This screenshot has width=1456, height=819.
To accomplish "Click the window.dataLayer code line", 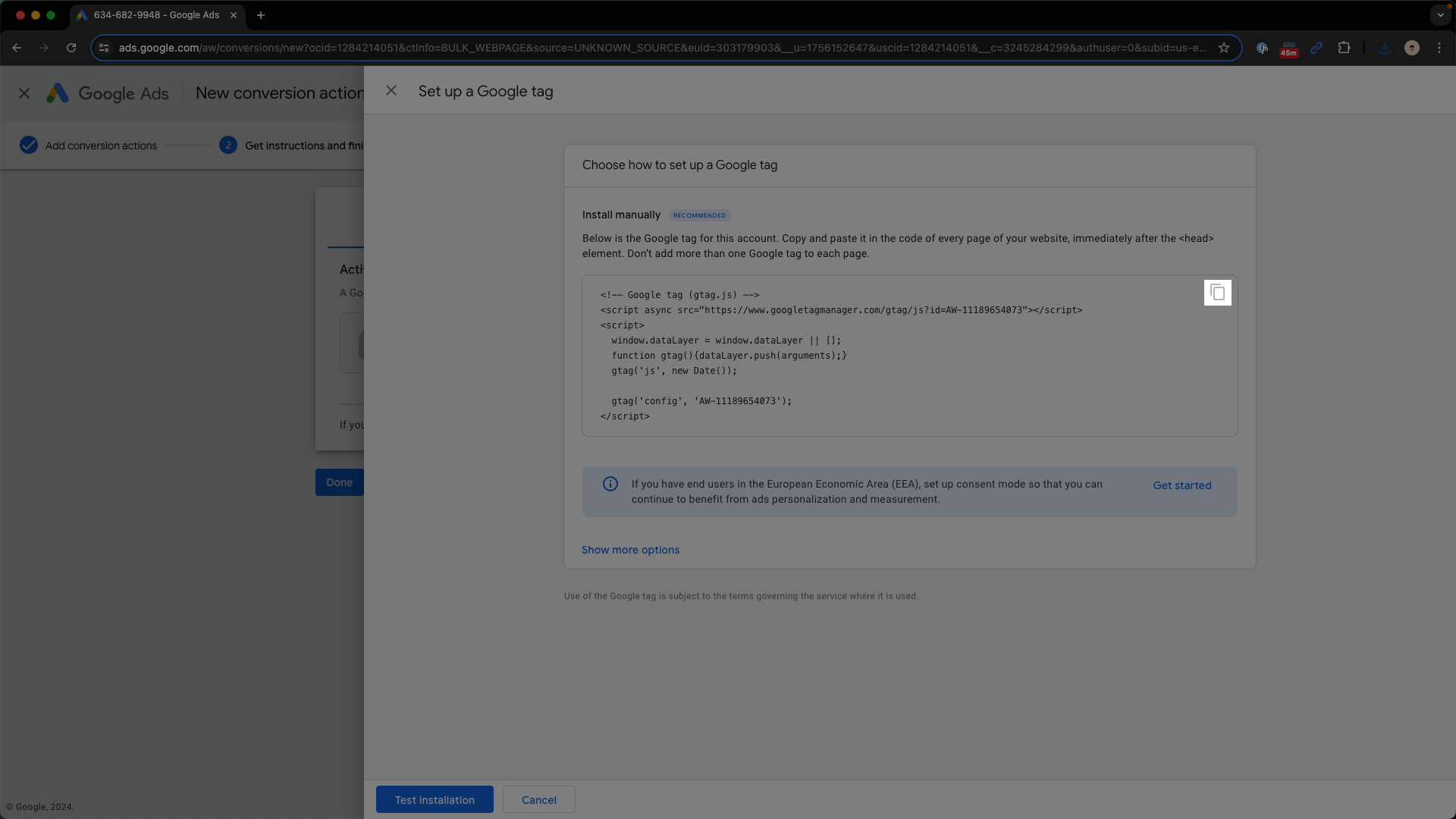I will (726, 340).
